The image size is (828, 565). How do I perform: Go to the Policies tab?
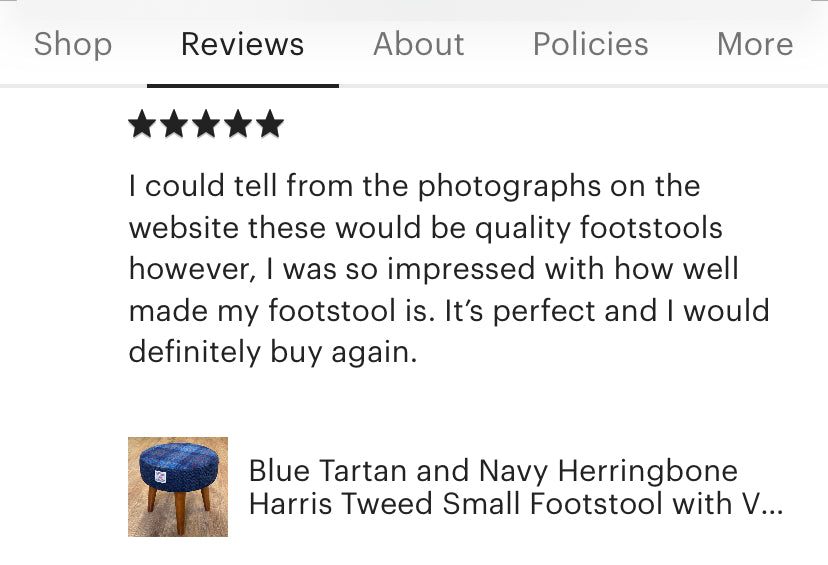tap(590, 44)
